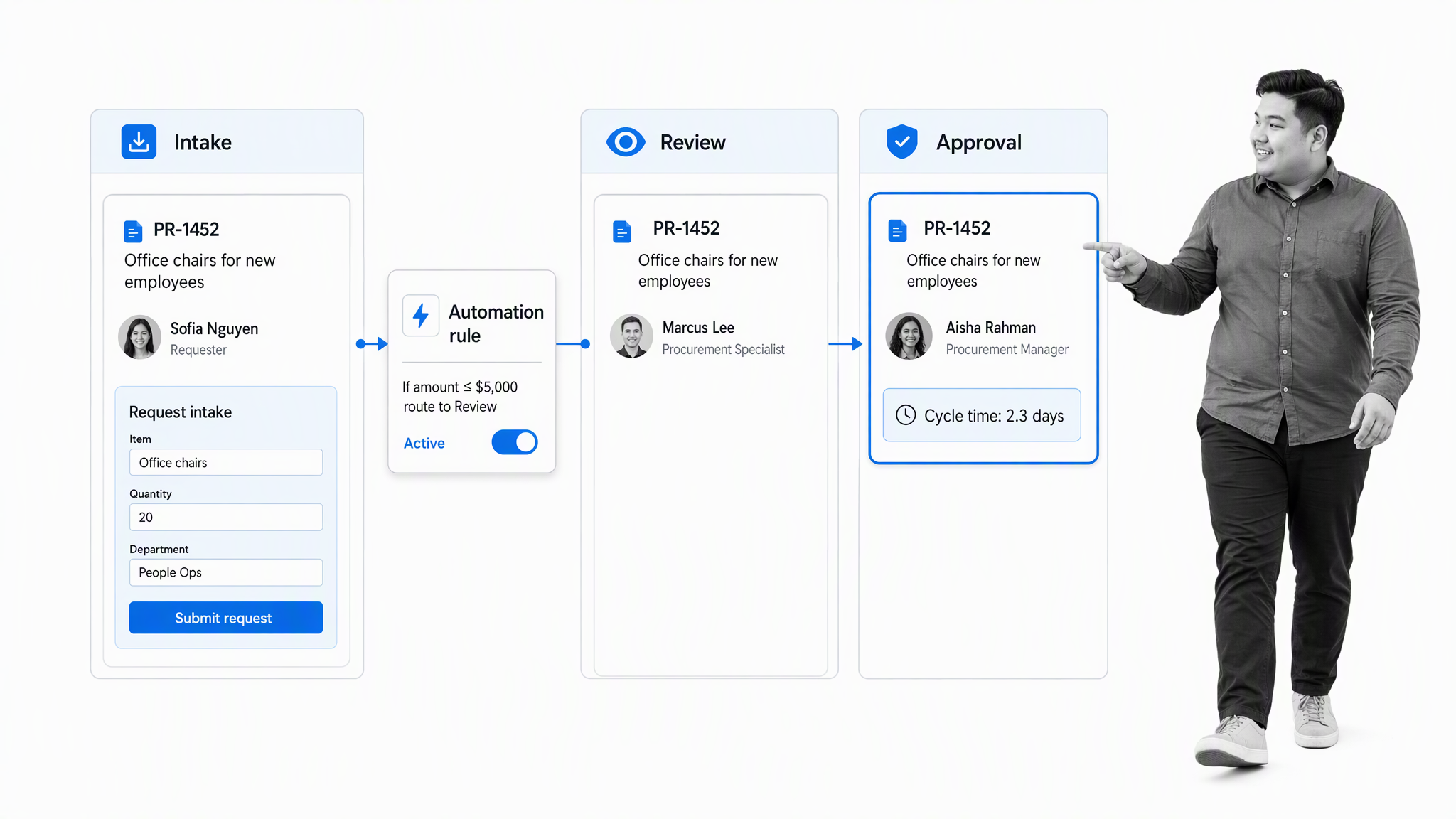Image resolution: width=1456 pixels, height=819 pixels.
Task: Click the clock icon beside Cycle time
Action: pyautogui.click(x=906, y=415)
